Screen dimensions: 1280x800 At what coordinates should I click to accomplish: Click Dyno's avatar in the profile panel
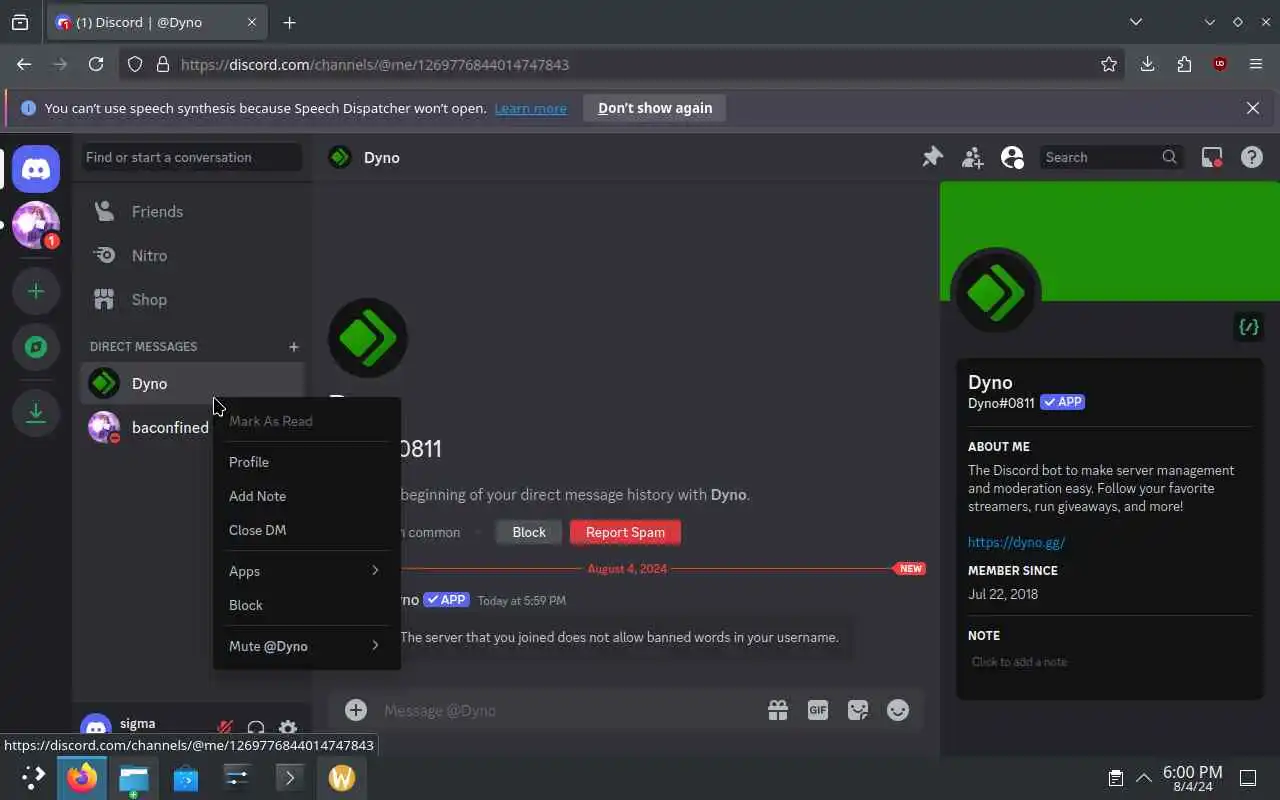pyautogui.click(x=996, y=293)
